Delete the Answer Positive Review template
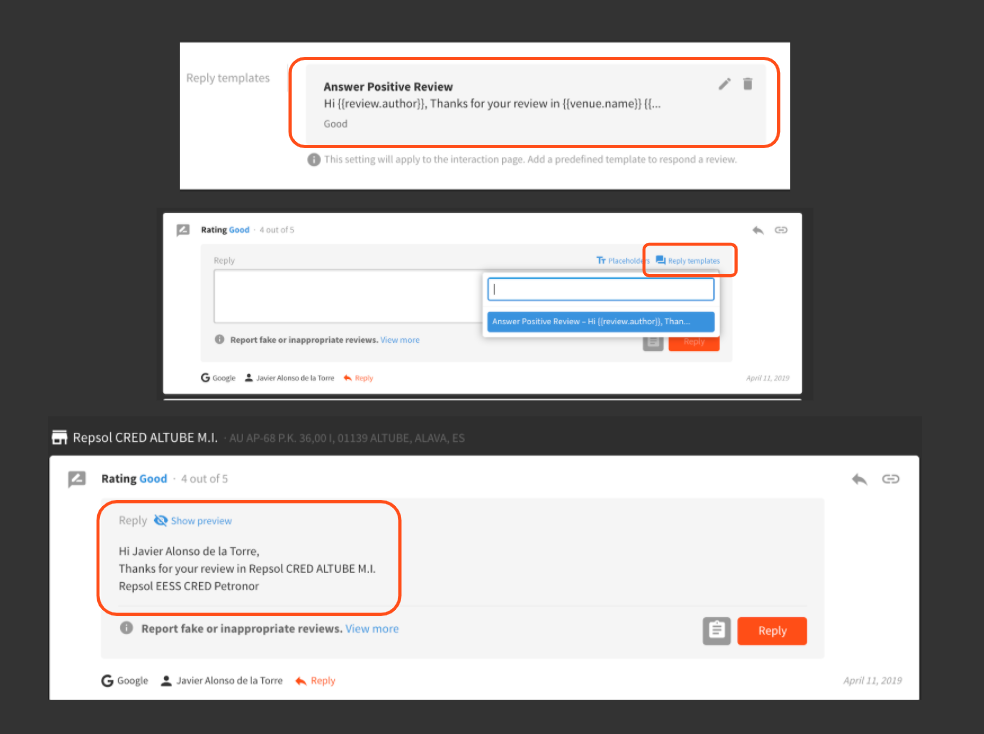Image resolution: width=984 pixels, height=734 pixels. click(x=748, y=84)
